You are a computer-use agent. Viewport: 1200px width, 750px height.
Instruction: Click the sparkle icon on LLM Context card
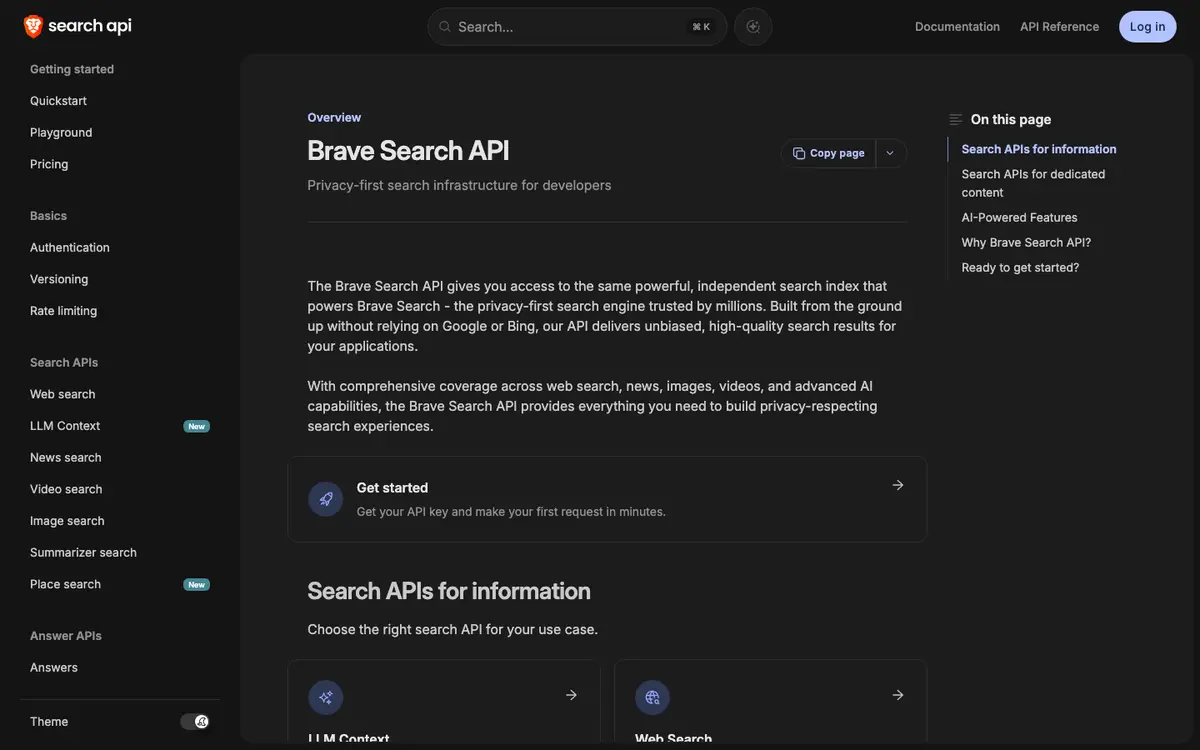[x=326, y=697]
